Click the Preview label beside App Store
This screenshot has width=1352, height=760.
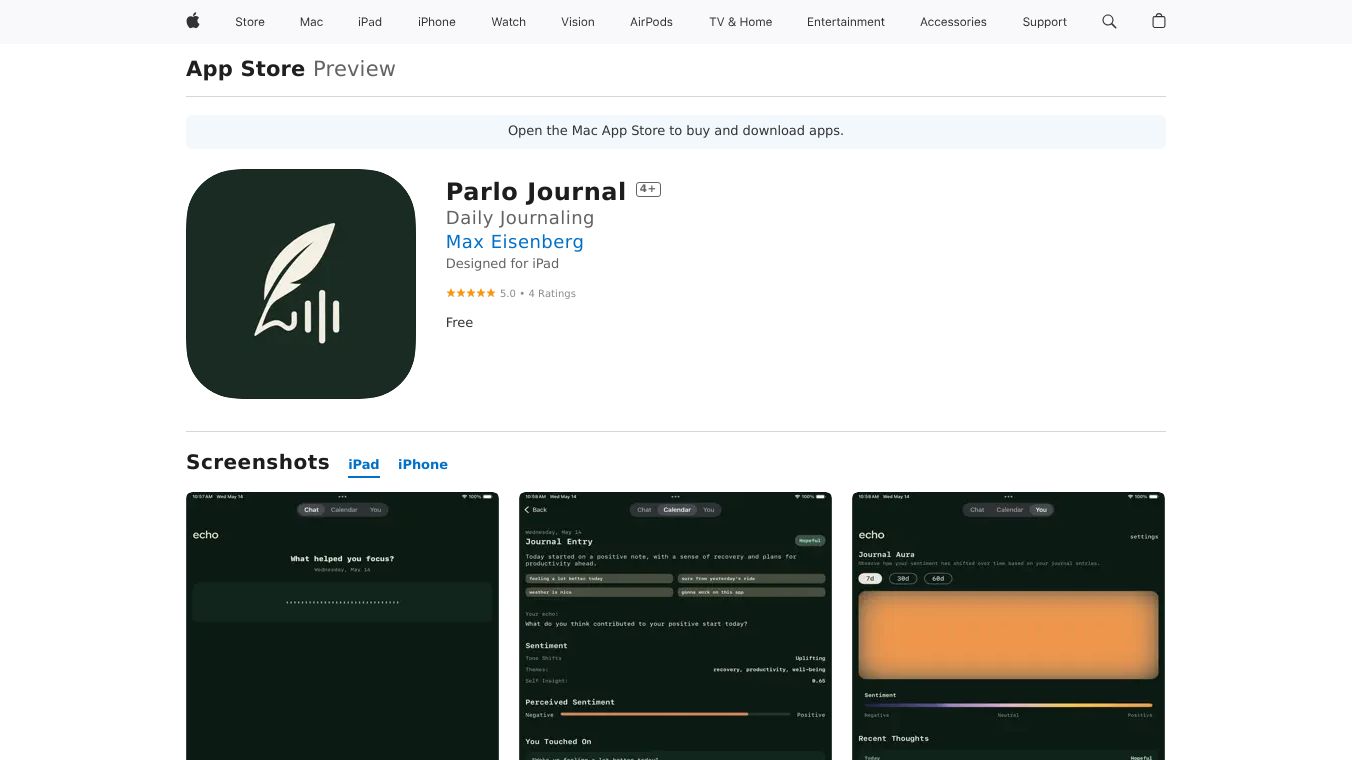pyautogui.click(x=354, y=69)
